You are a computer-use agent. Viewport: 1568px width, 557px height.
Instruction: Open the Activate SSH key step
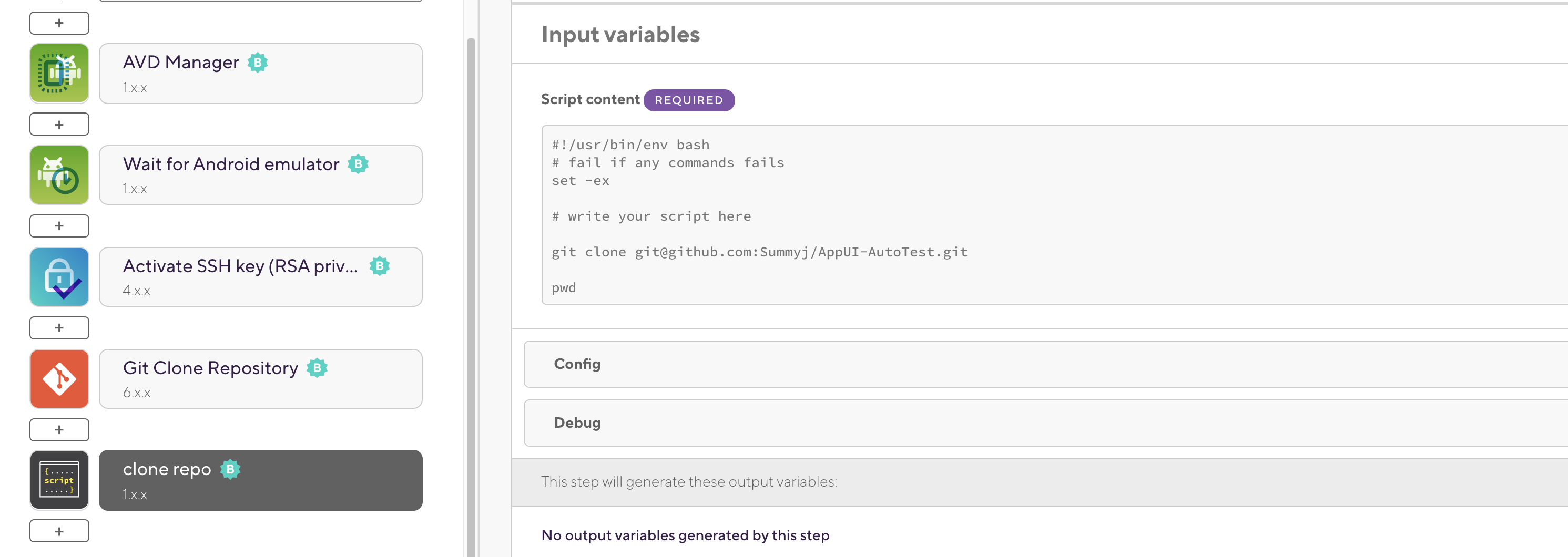(260, 277)
